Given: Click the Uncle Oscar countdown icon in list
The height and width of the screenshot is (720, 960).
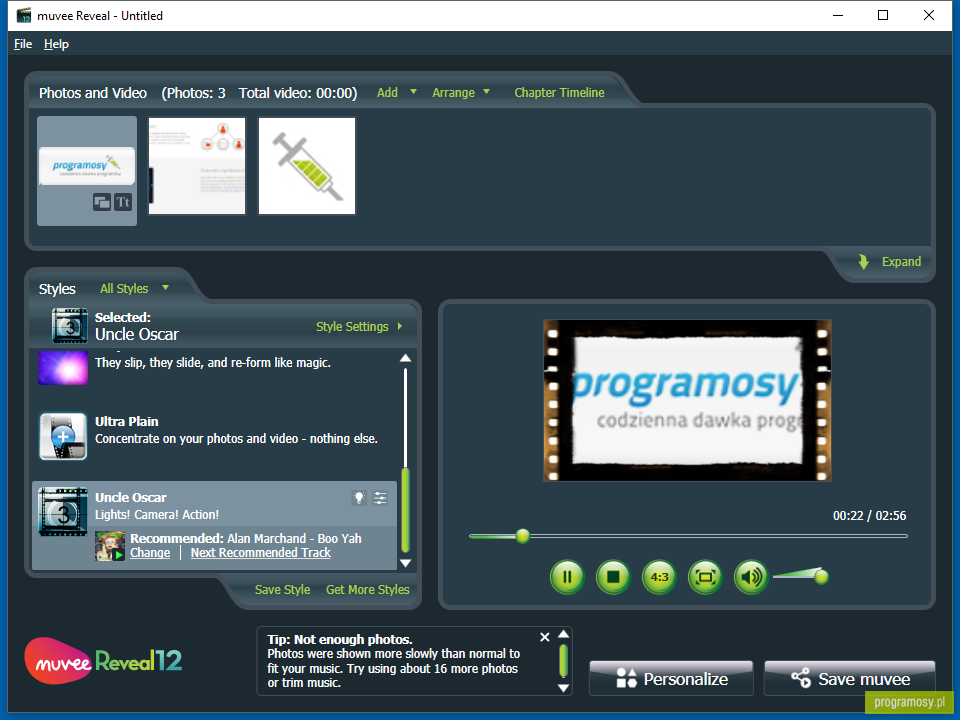Looking at the screenshot, I should (x=63, y=512).
